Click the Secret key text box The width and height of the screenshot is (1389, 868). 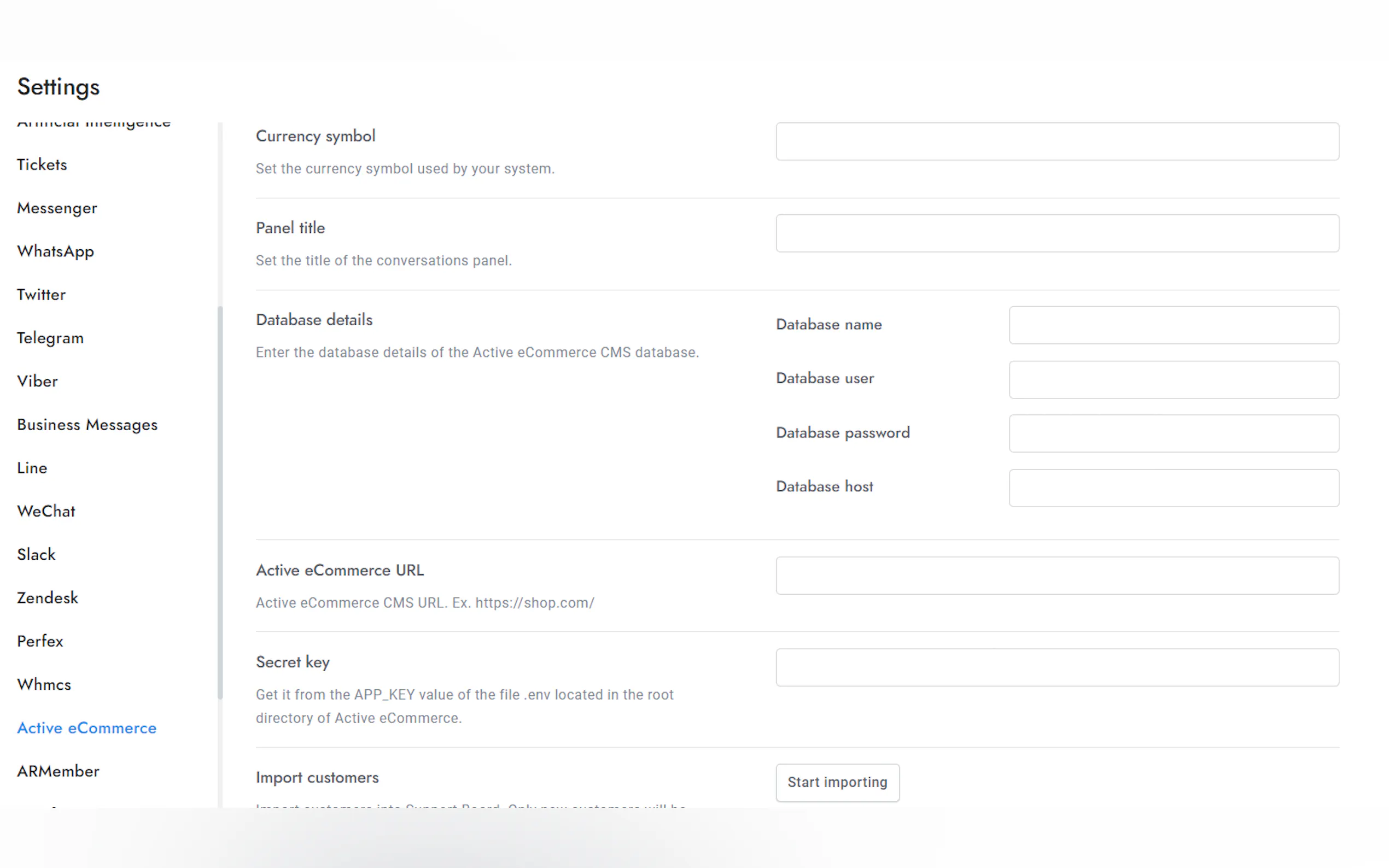1057,667
